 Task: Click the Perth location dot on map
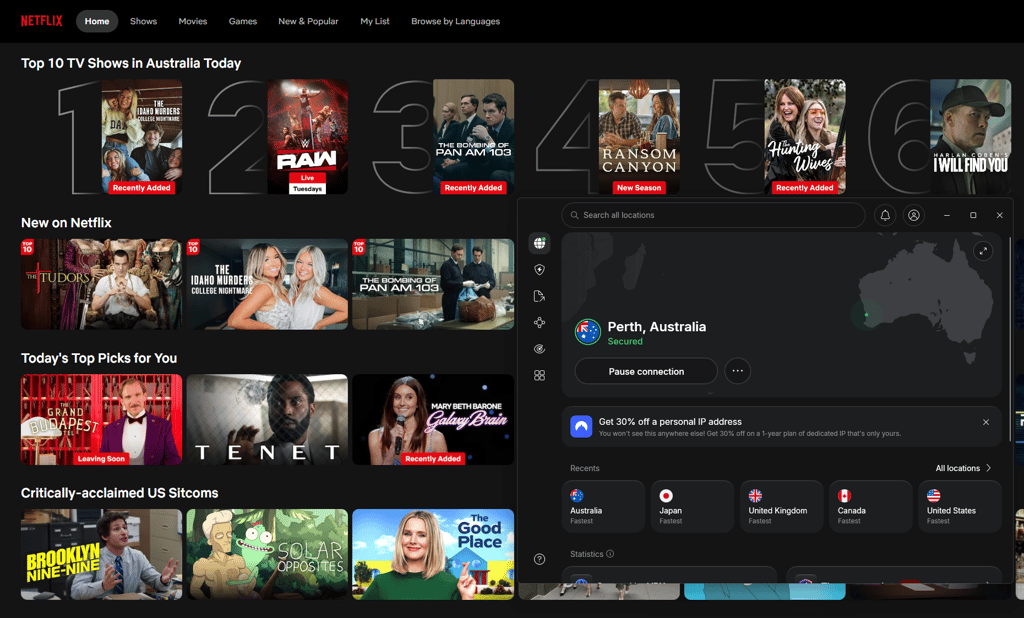point(867,315)
